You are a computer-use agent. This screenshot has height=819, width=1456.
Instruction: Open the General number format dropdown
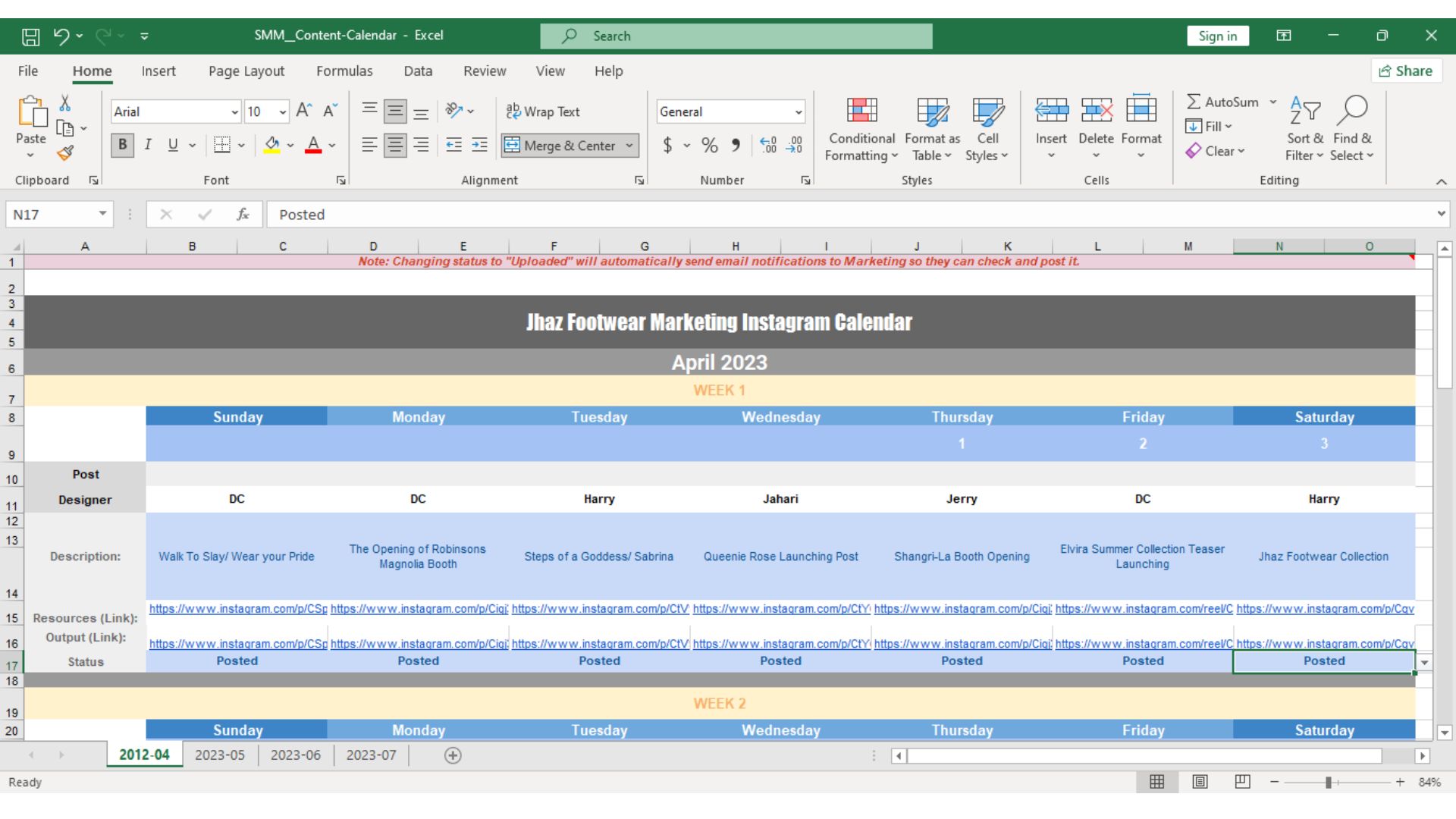[x=799, y=112]
